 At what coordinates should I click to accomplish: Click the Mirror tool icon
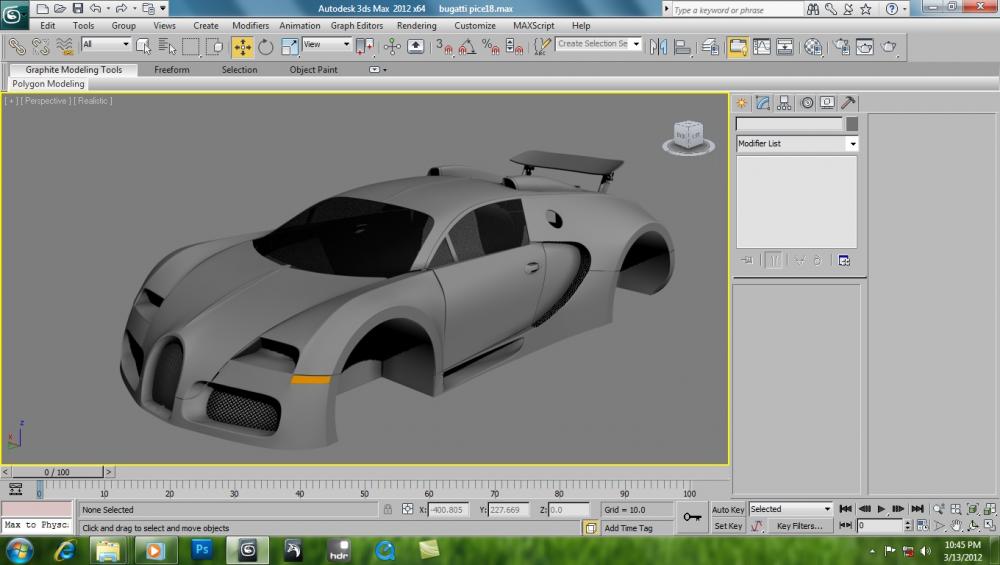[658, 47]
